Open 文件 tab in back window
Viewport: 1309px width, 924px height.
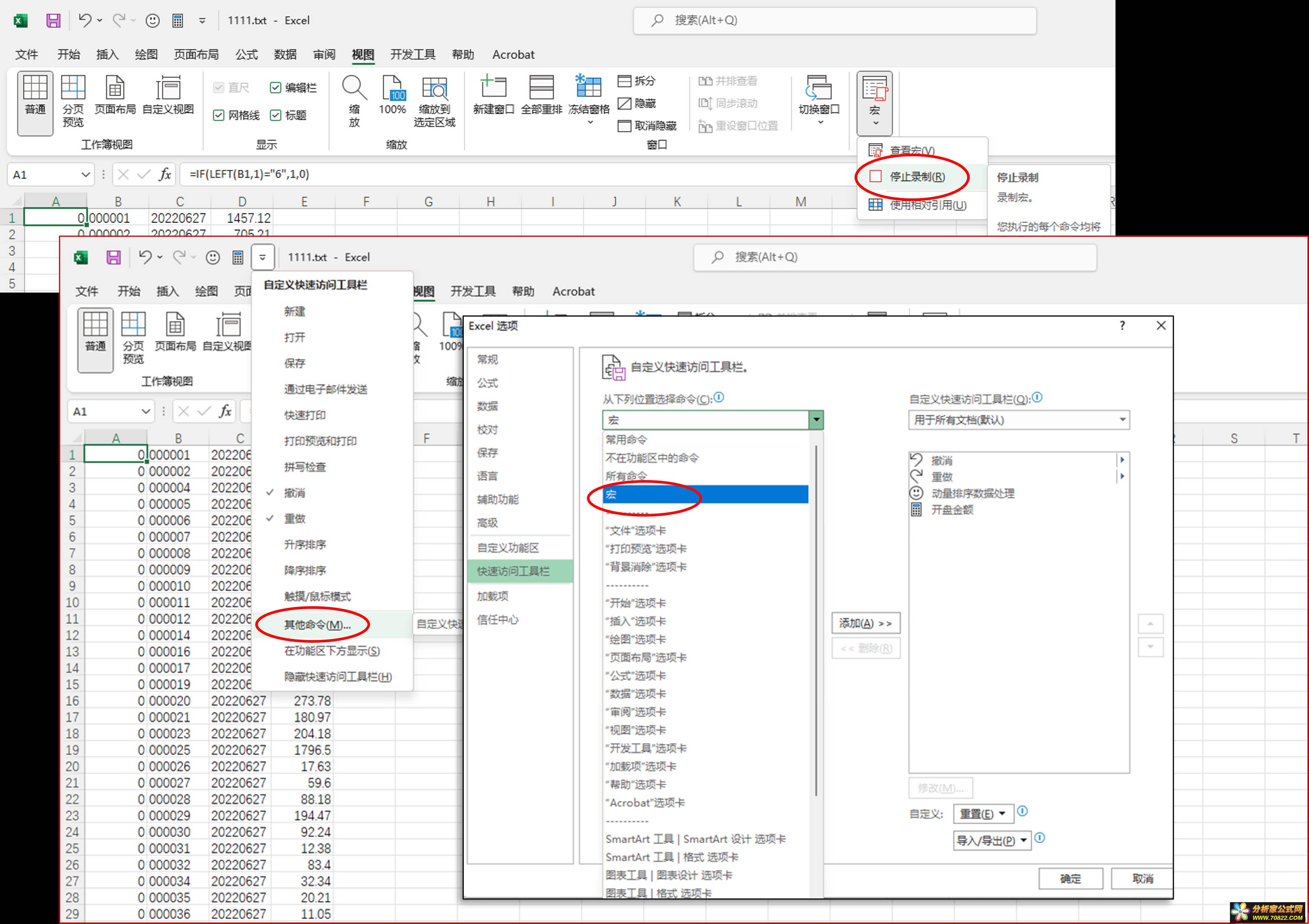click(x=27, y=55)
